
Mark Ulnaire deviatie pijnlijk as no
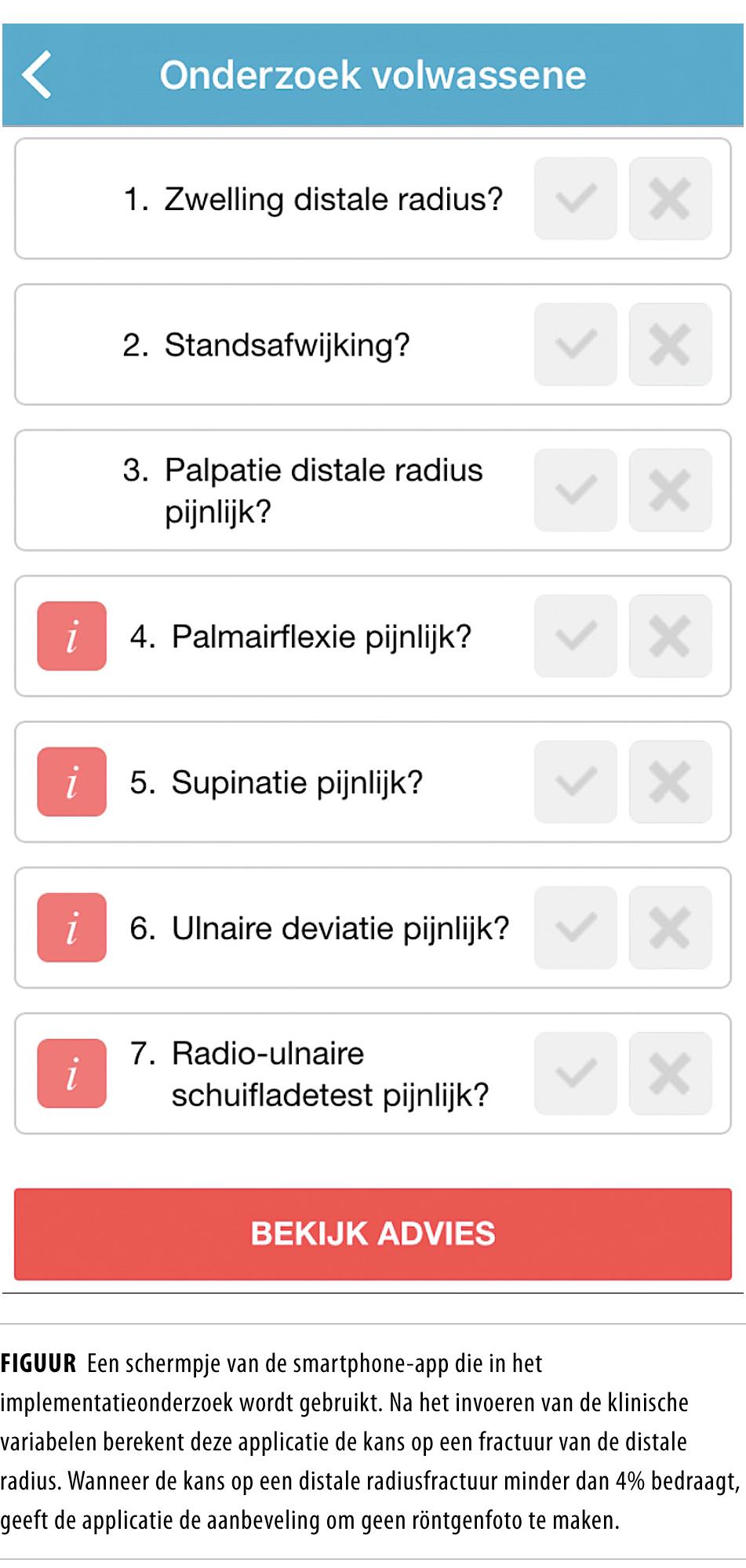(670, 927)
